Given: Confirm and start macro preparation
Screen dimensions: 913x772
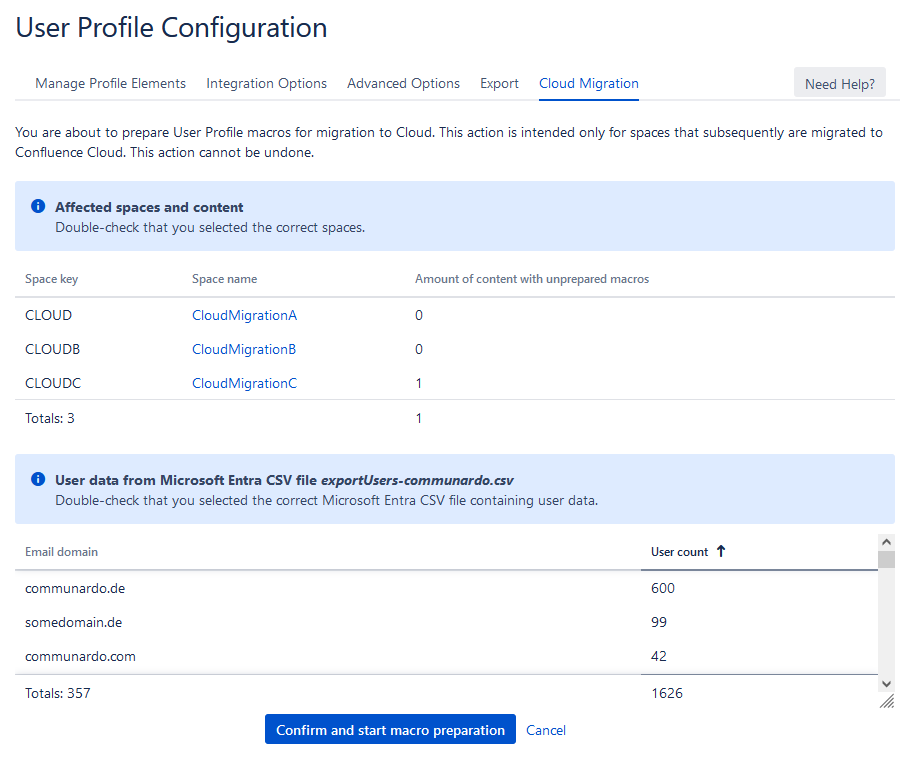Looking at the screenshot, I should [x=390, y=730].
